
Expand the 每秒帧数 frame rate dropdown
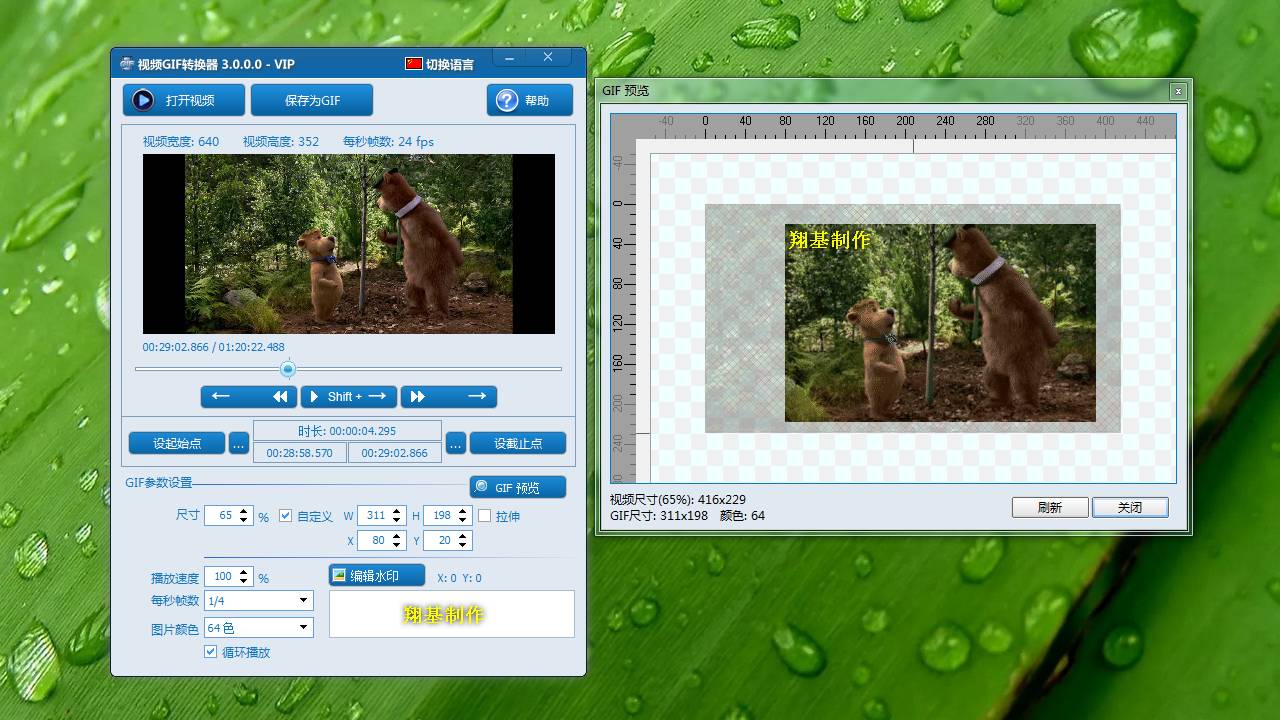303,600
